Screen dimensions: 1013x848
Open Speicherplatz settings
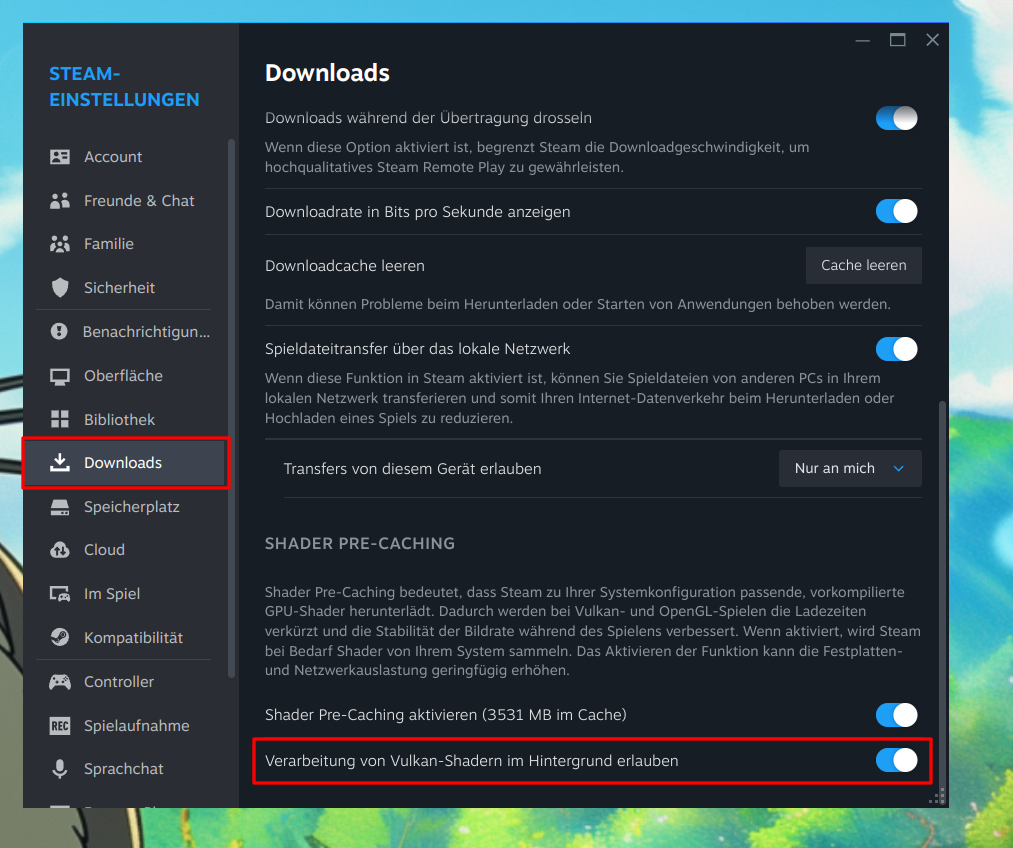click(x=124, y=507)
